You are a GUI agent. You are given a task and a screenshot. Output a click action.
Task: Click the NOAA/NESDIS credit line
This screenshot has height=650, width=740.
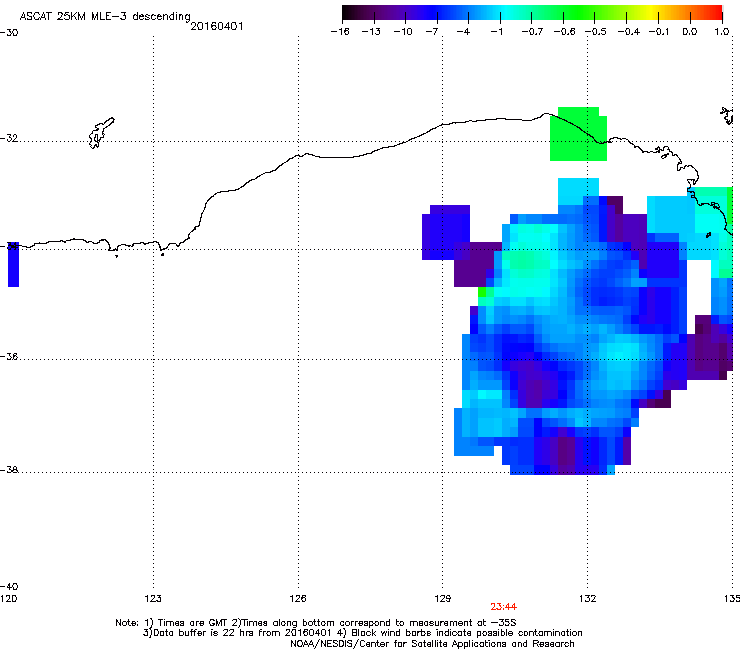click(432, 644)
